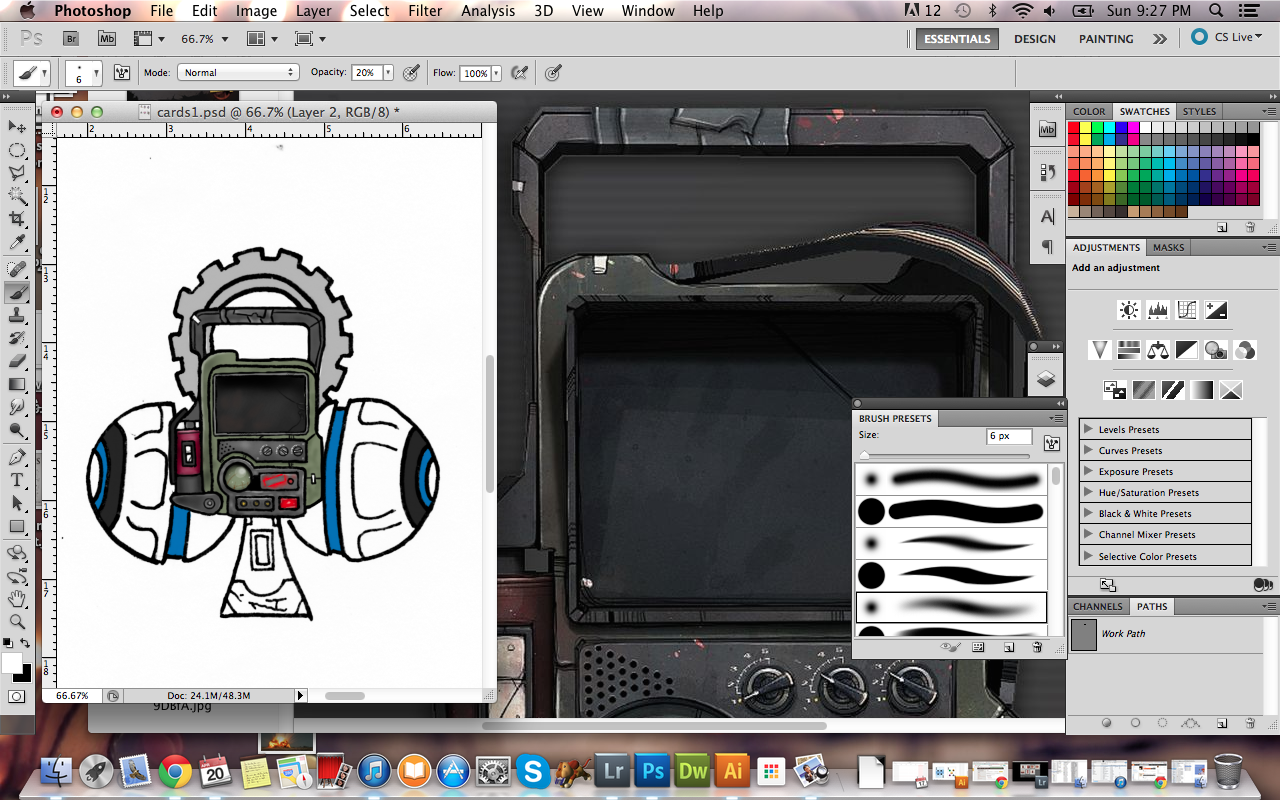Delete the selected path with the trash icon

point(1250,723)
